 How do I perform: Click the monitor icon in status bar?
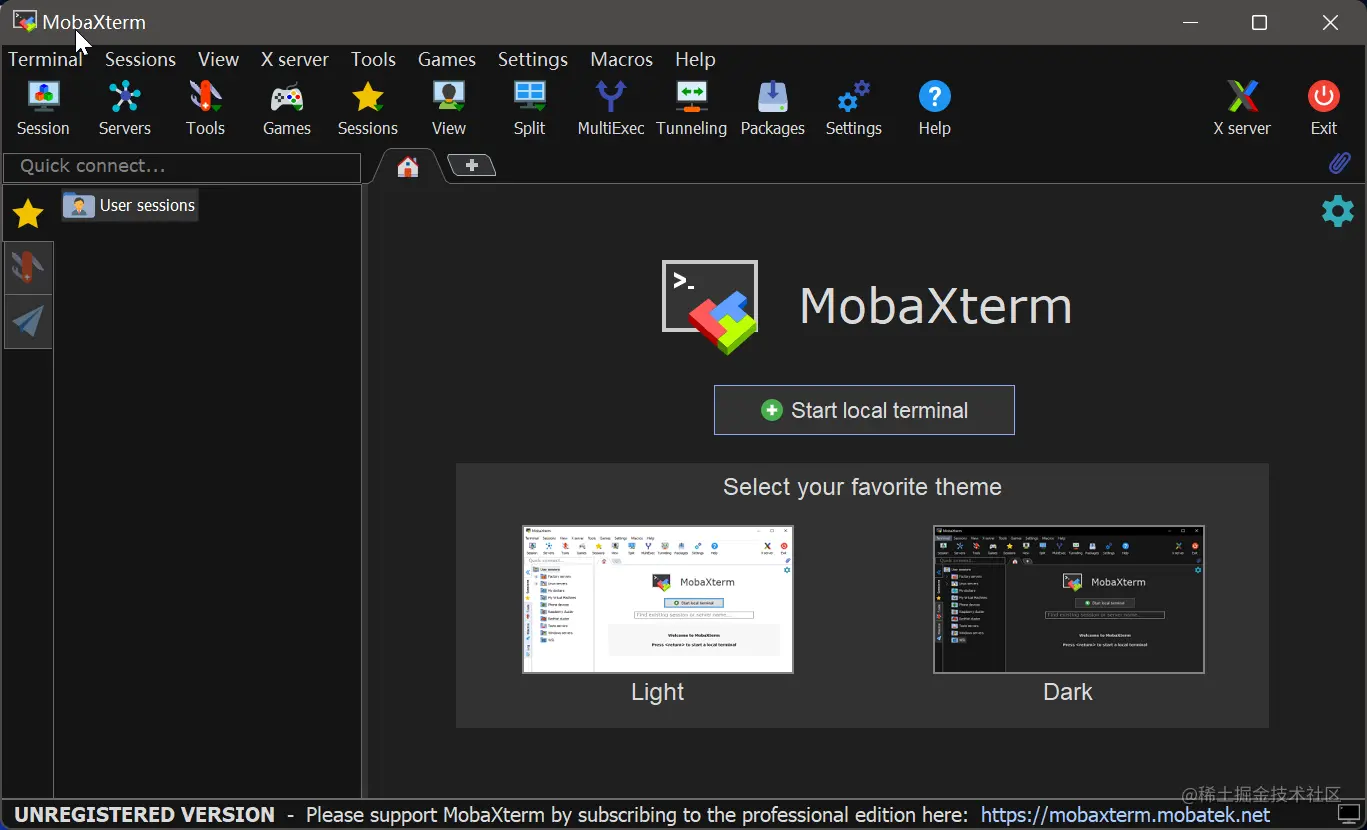pyautogui.click(x=1349, y=814)
